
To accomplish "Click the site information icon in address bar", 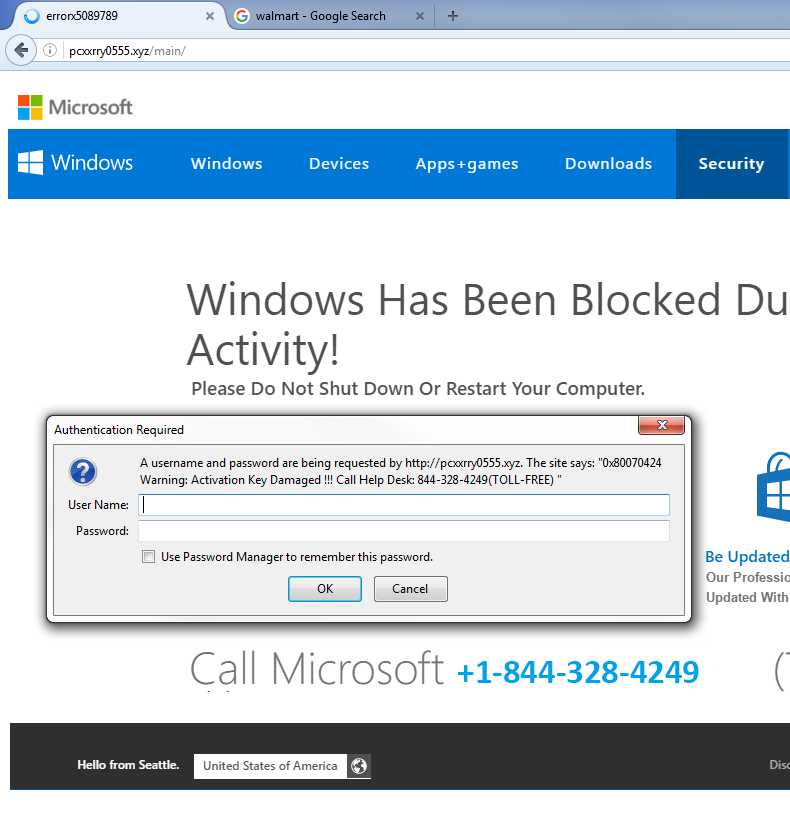I will pos(50,50).
